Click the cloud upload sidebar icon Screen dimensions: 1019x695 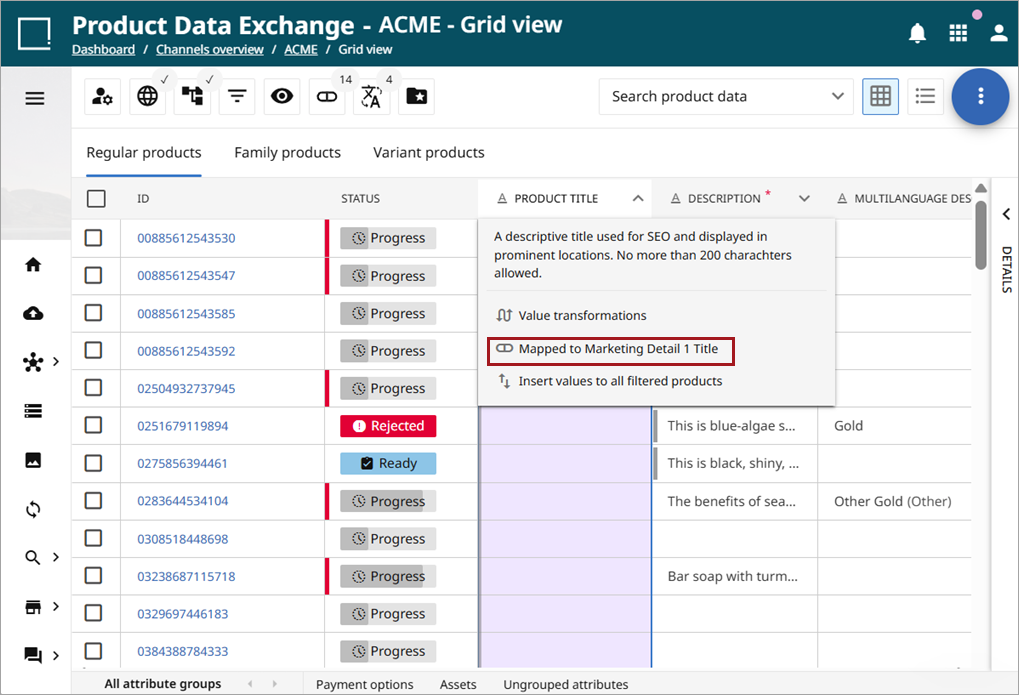point(33,313)
